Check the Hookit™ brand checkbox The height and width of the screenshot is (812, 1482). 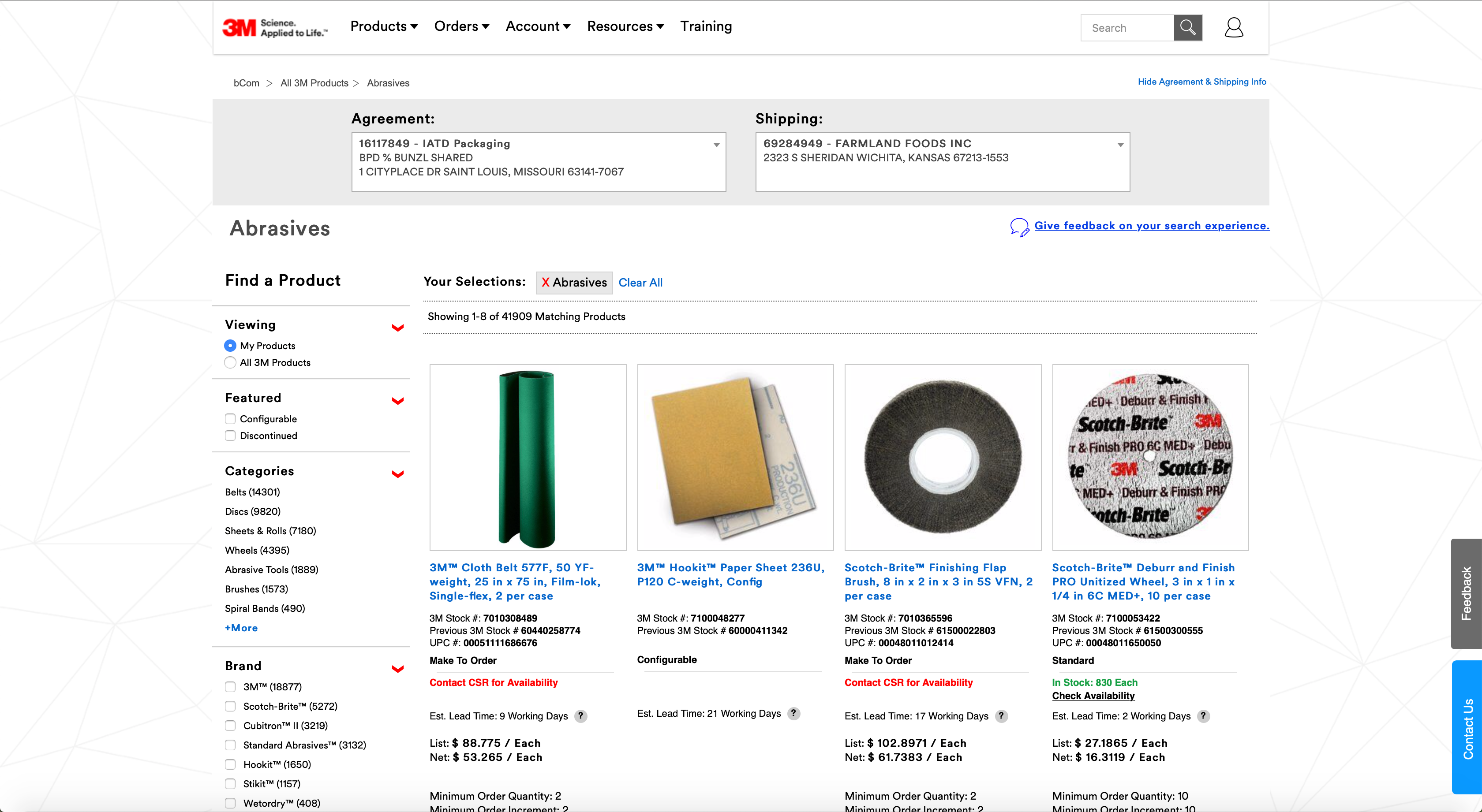[230, 764]
